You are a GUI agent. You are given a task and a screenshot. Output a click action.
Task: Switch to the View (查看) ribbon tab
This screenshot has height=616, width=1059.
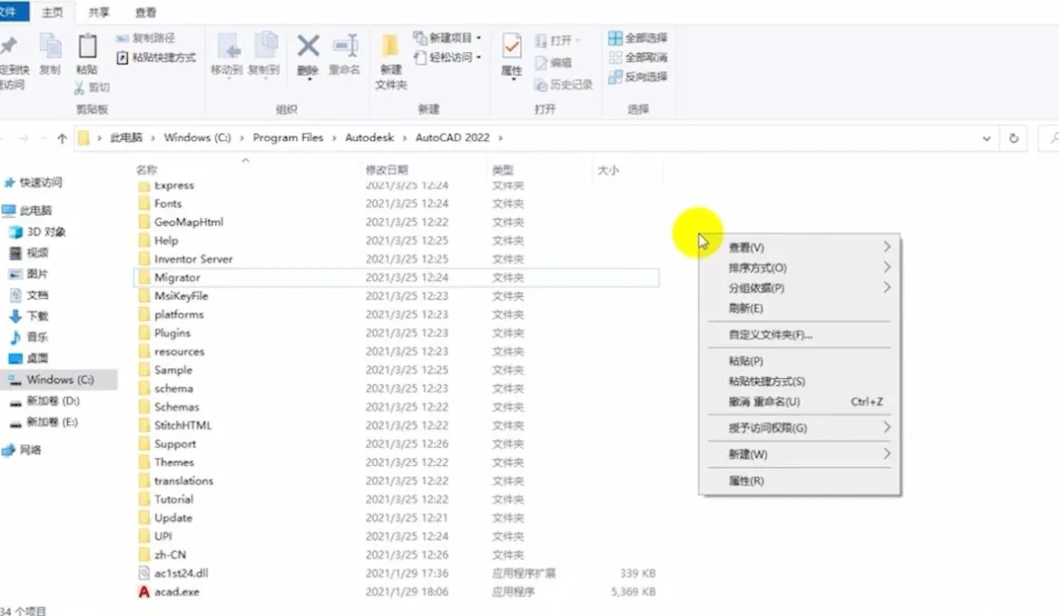(145, 12)
